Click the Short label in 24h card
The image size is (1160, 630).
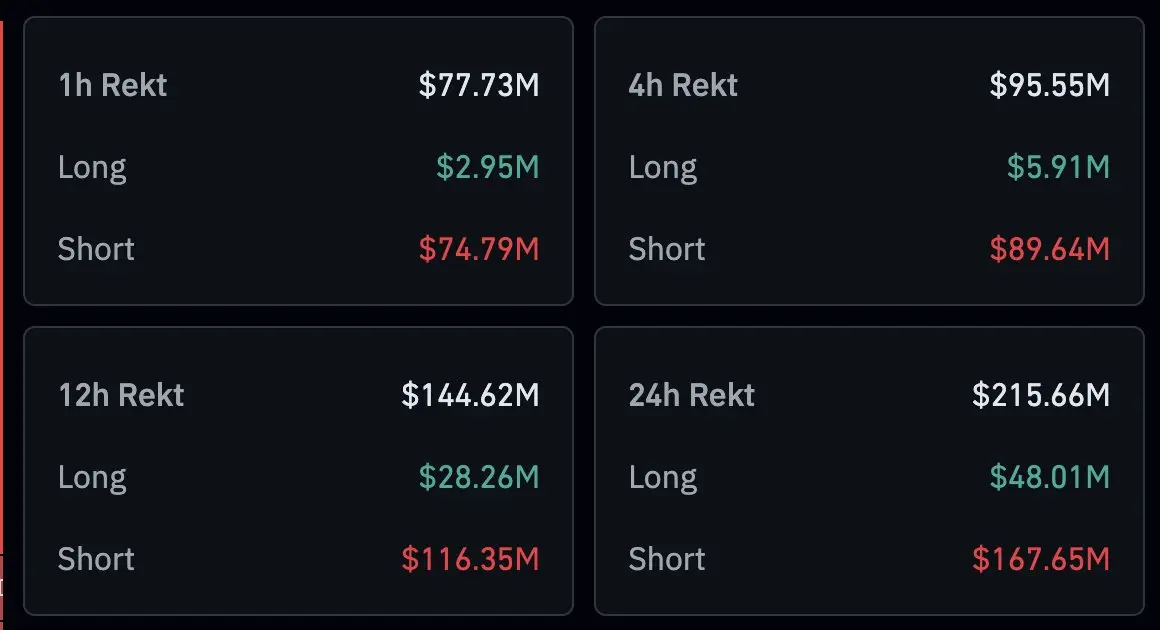667,559
